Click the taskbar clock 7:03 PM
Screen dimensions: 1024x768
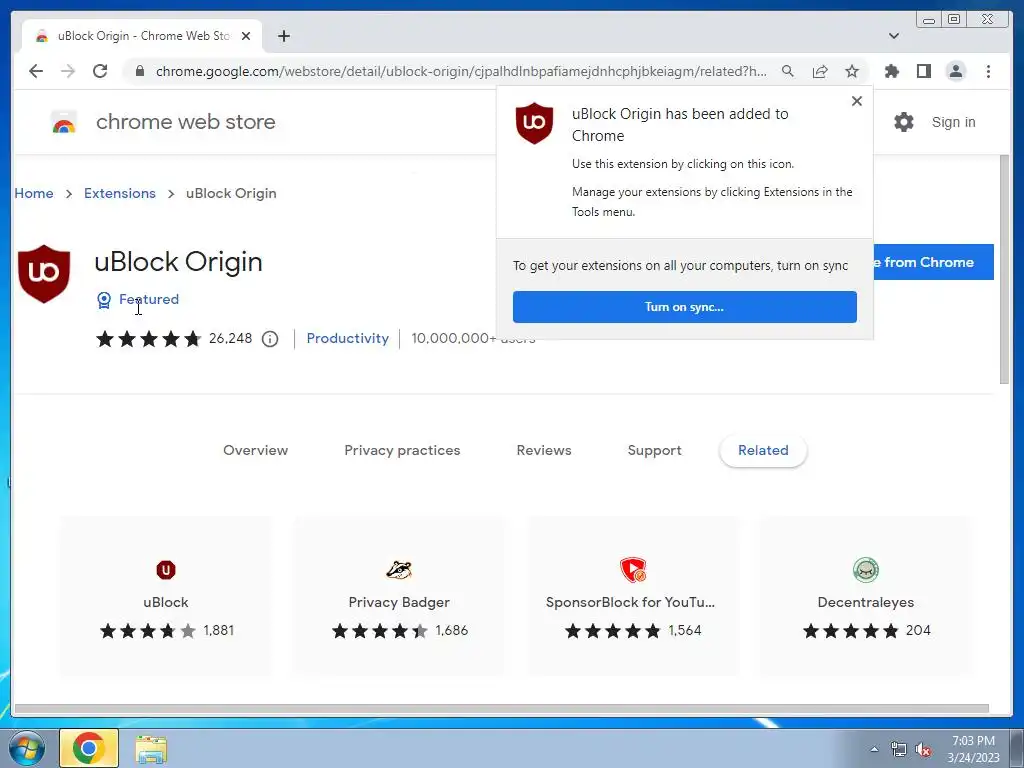point(973,741)
